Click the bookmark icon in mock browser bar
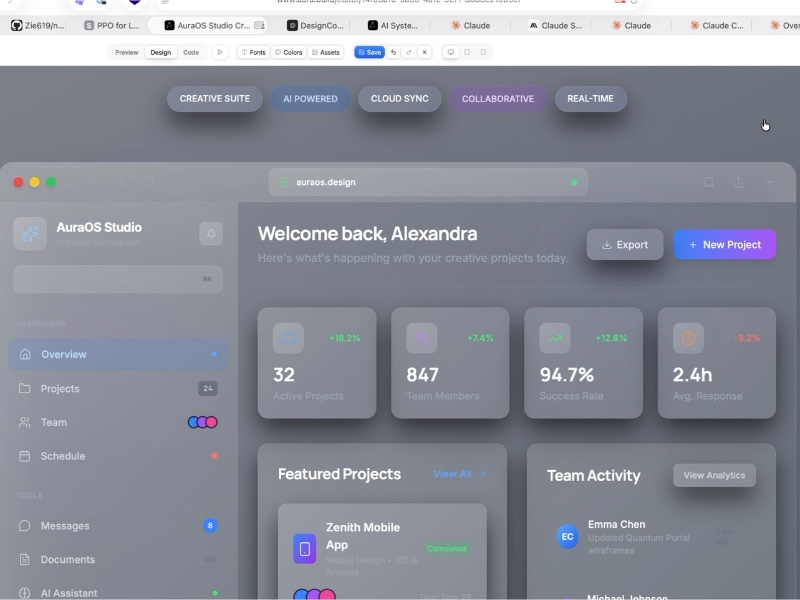This screenshot has width=800, height=600. (x=708, y=182)
